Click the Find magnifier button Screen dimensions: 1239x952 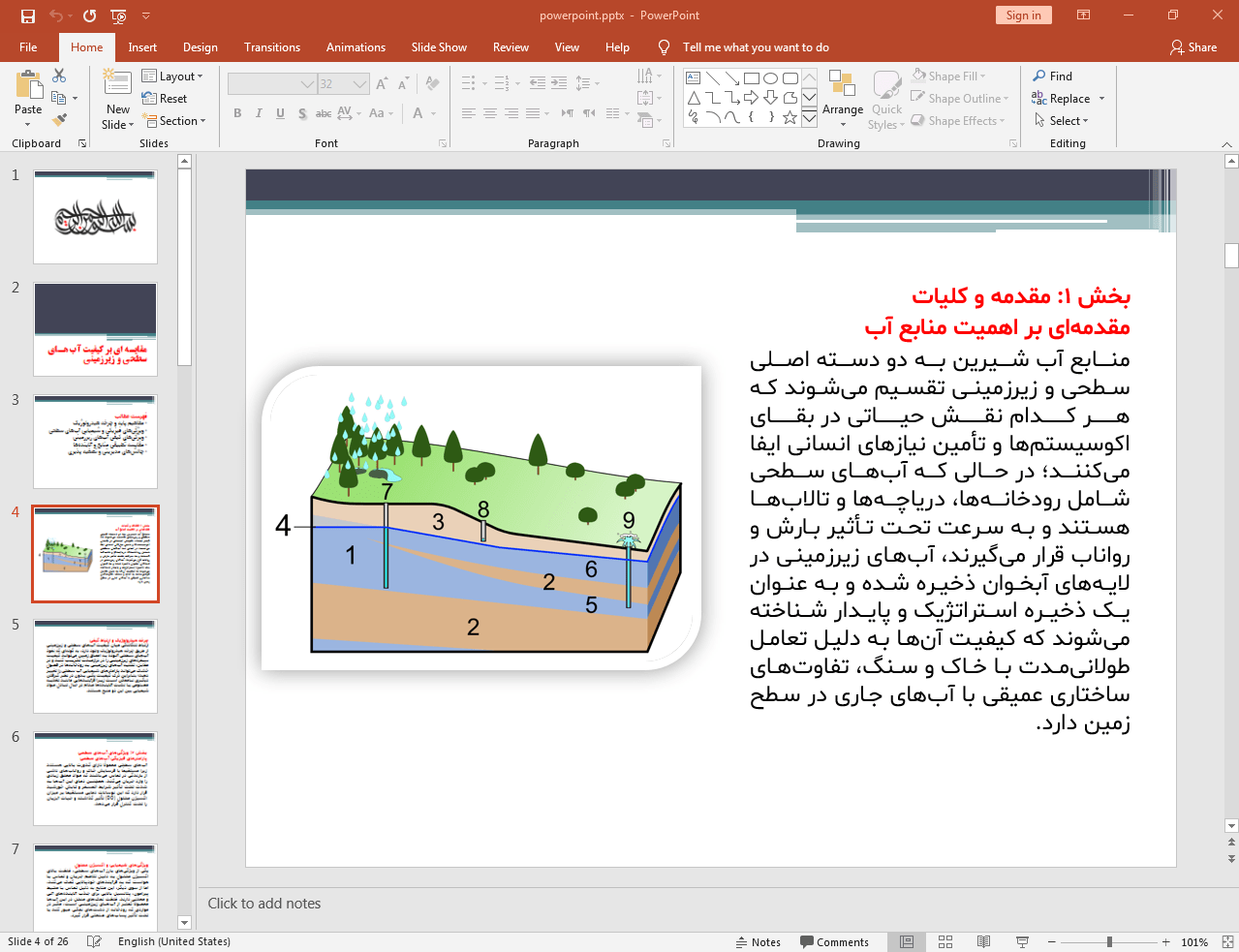[x=1053, y=77]
